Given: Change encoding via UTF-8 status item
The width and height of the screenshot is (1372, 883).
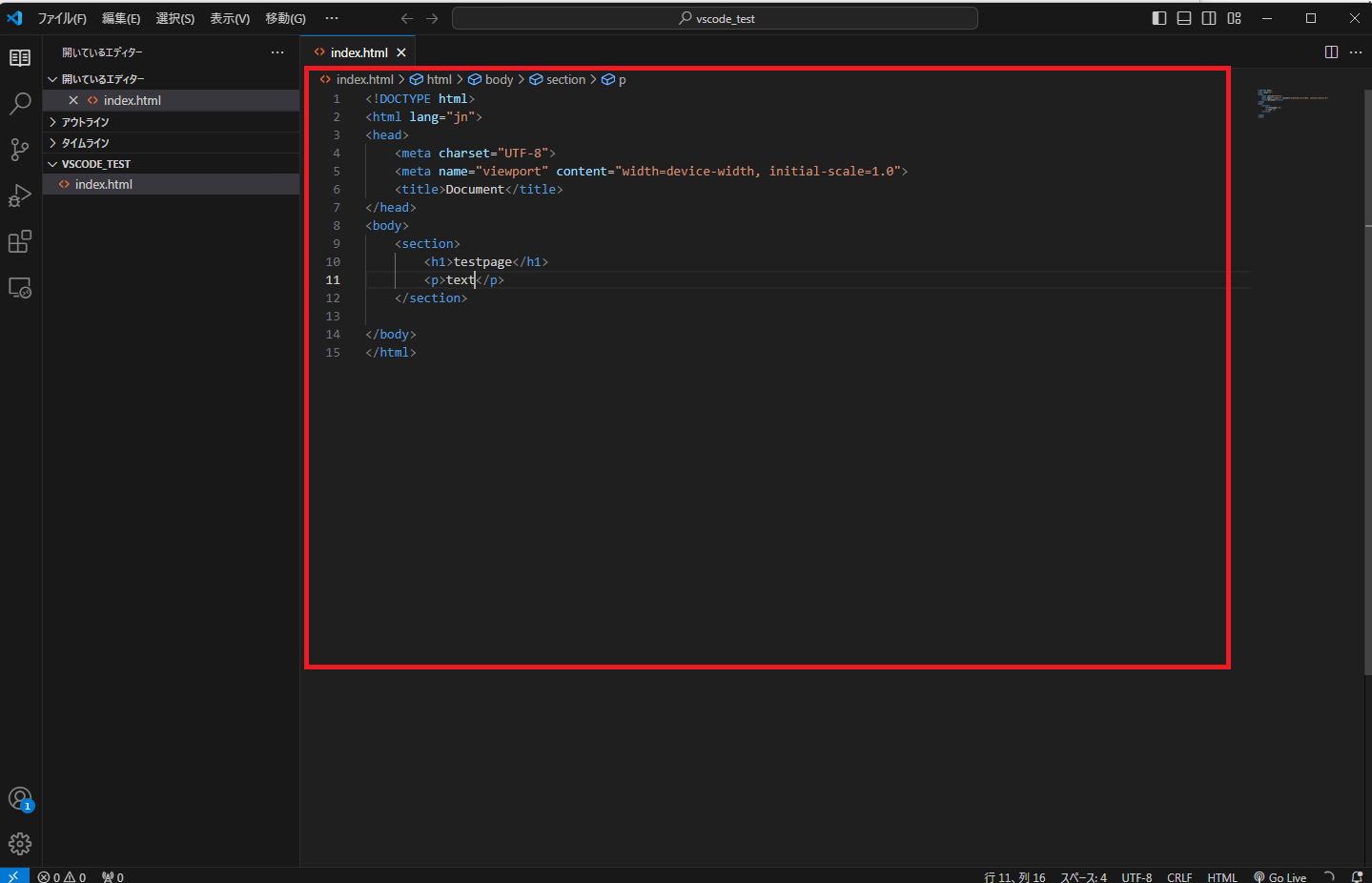Looking at the screenshot, I should (1137, 877).
